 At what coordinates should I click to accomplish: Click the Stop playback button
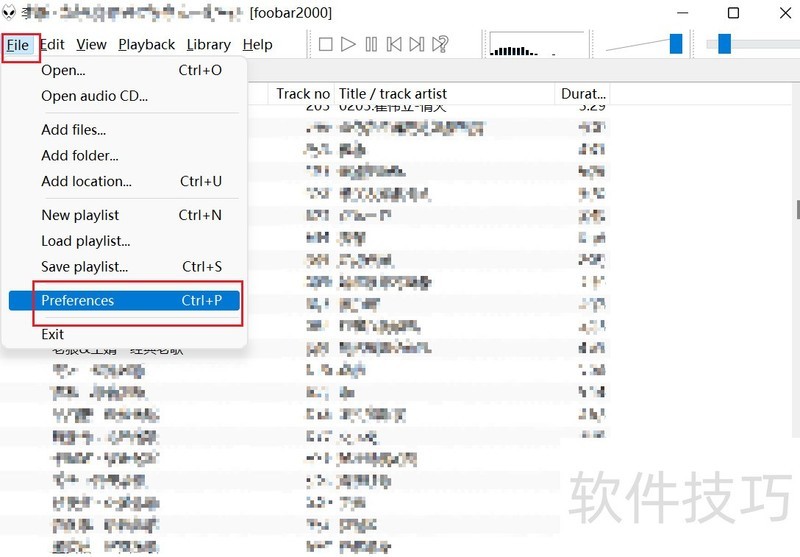click(x=326, y=44)
